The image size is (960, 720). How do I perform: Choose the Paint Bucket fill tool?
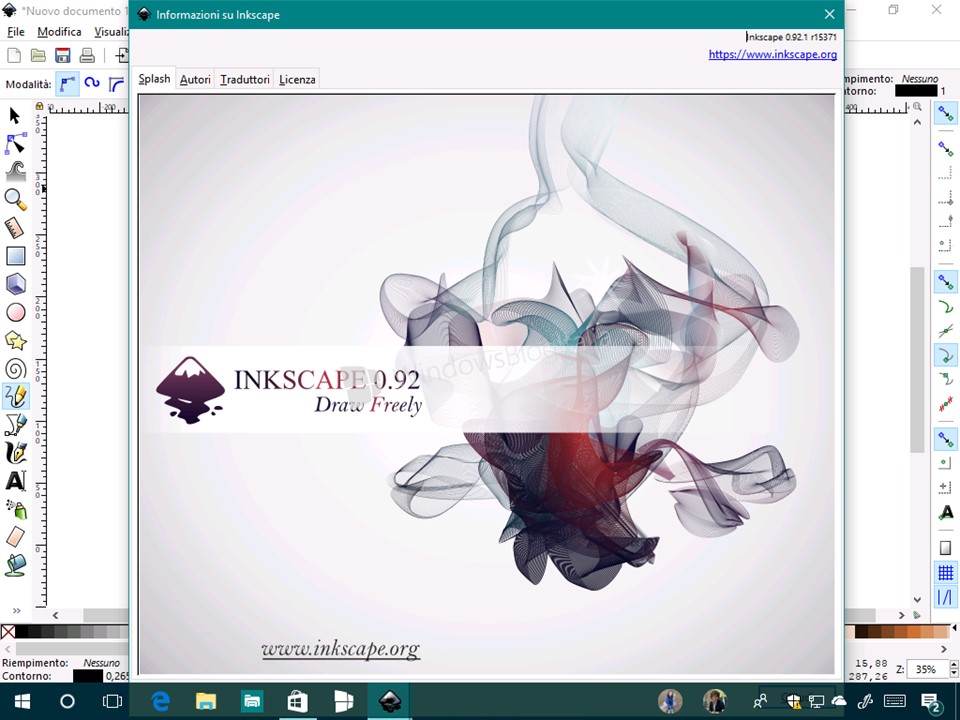pyautogui.click(x=15, y=566)
